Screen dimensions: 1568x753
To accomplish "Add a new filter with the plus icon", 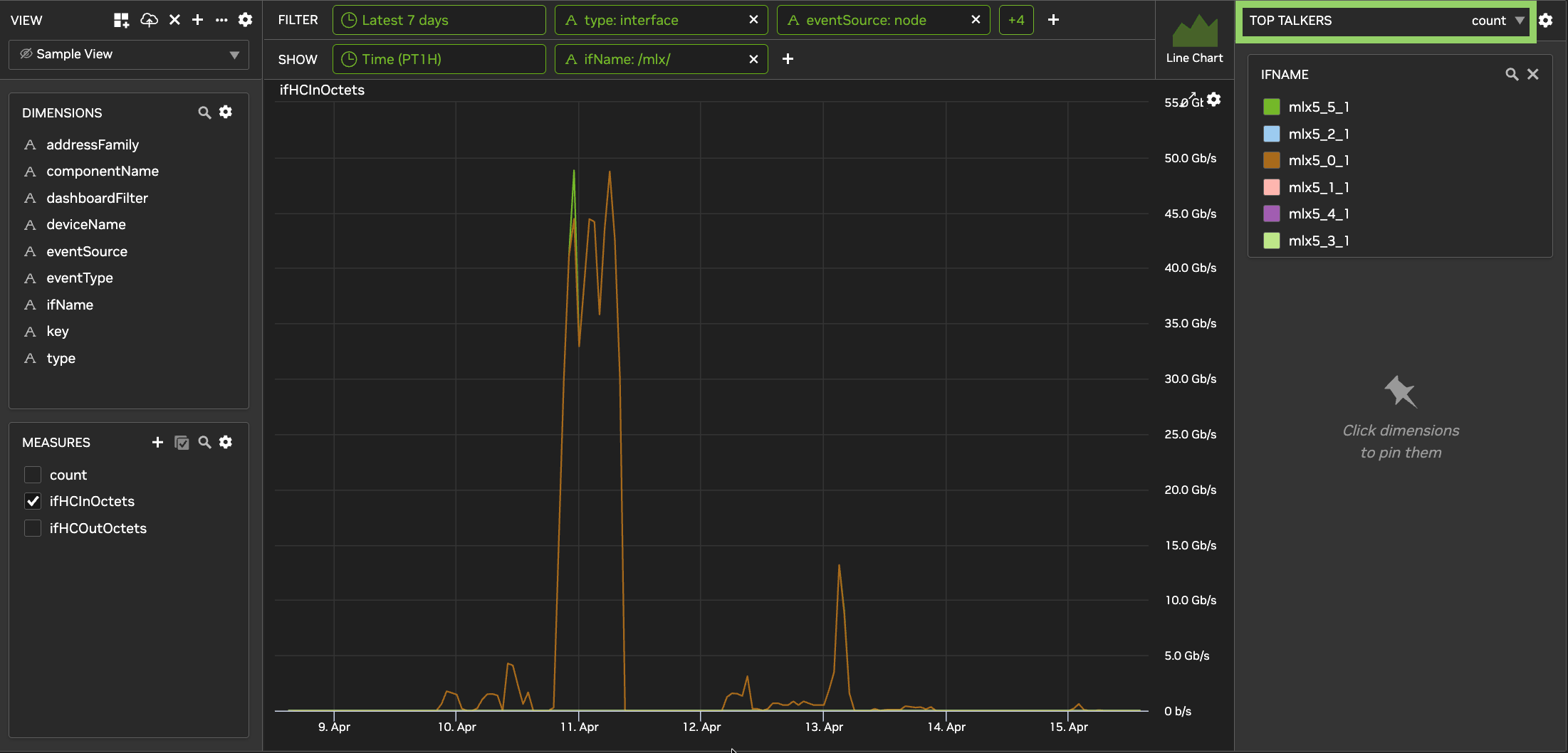I will [1054, 20].
